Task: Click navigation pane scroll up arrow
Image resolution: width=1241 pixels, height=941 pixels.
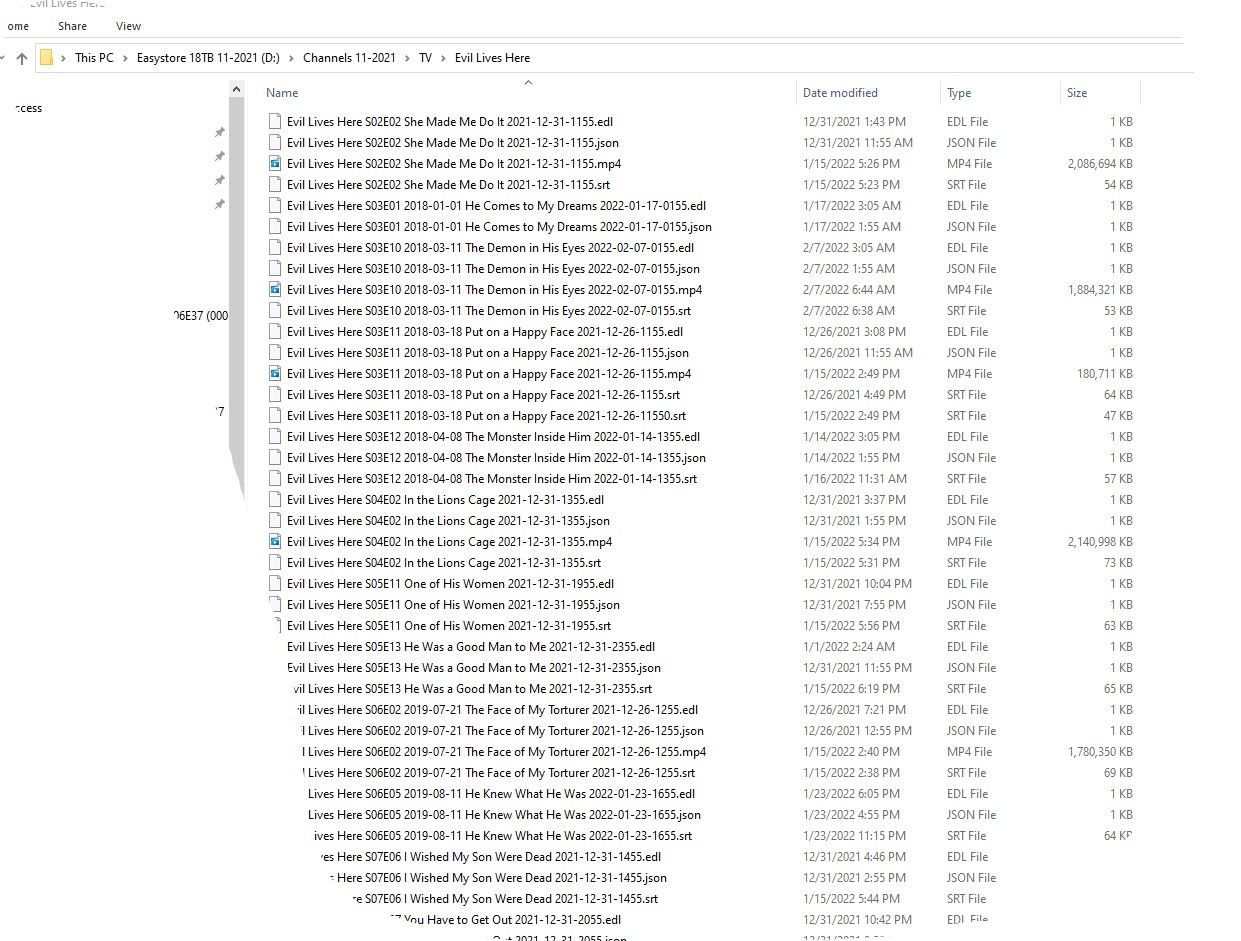Action: (237, 90)
